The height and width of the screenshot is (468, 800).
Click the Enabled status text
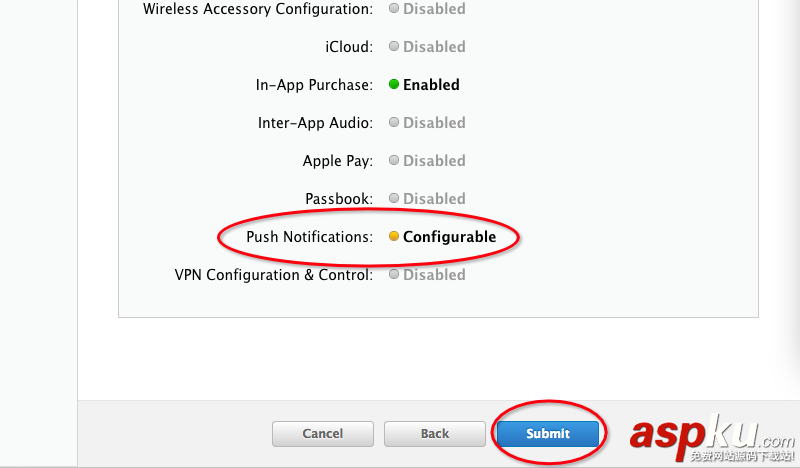click(431, 85)
